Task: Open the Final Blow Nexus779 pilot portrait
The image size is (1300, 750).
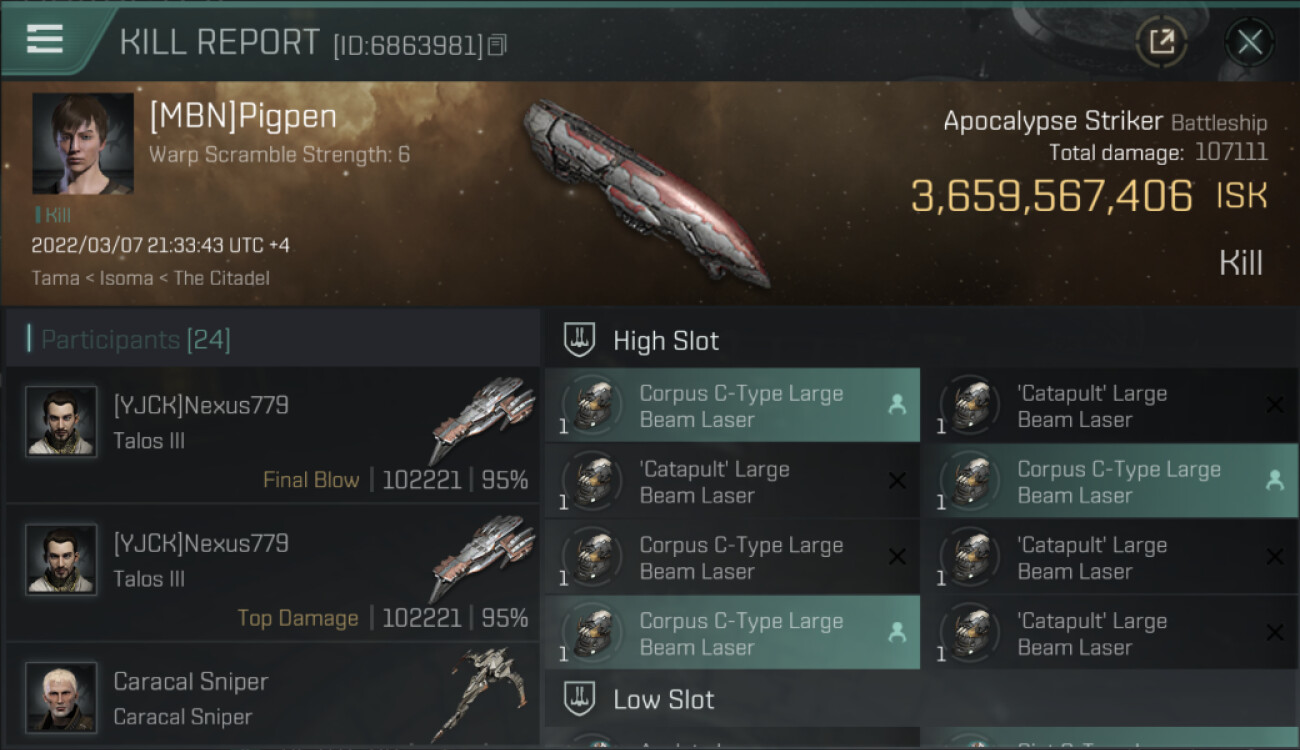Action: click(61, 421)
